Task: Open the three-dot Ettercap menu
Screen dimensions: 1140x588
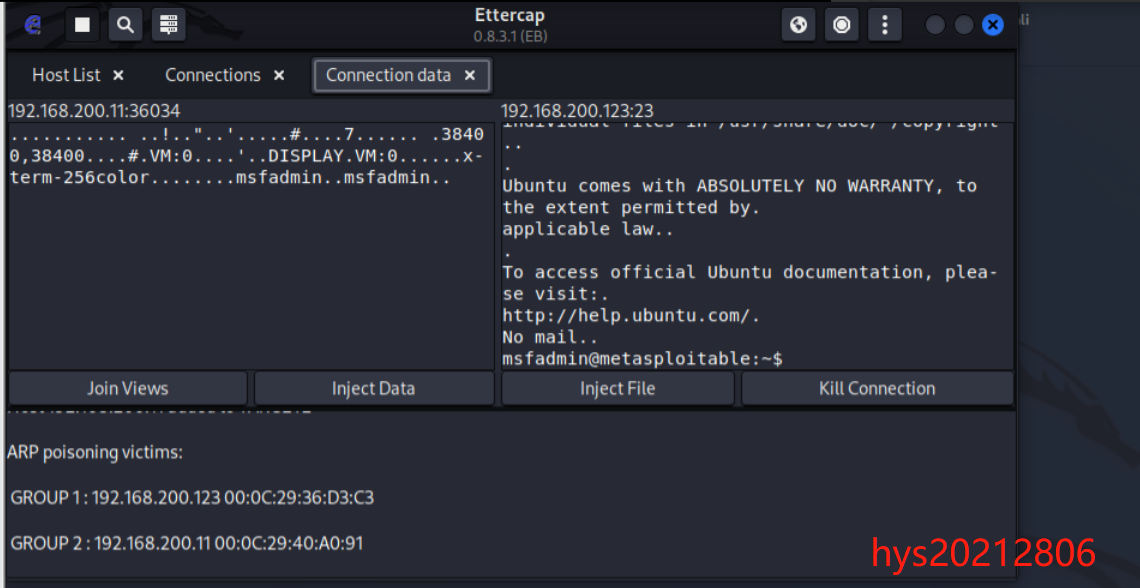Action: 885,25
